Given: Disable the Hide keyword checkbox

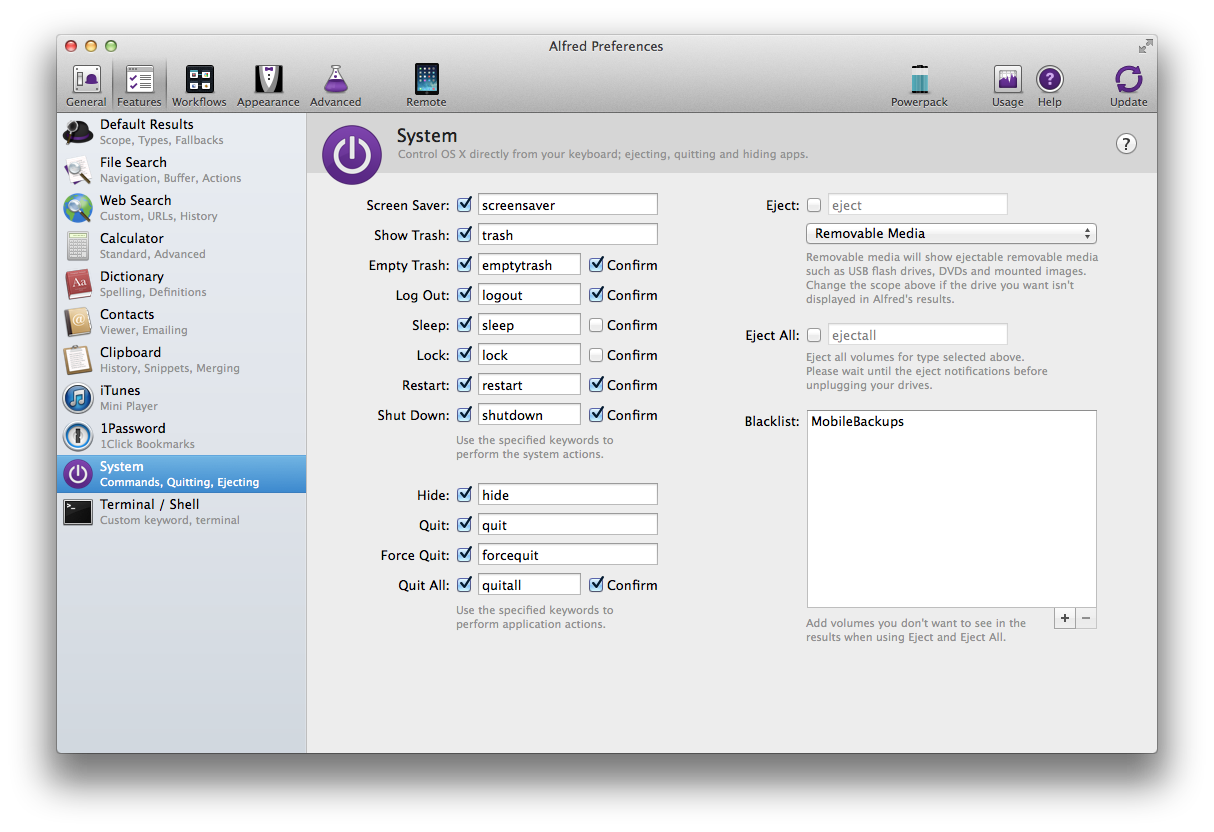Looking at the screenshot, I should [x=464, y=495].
